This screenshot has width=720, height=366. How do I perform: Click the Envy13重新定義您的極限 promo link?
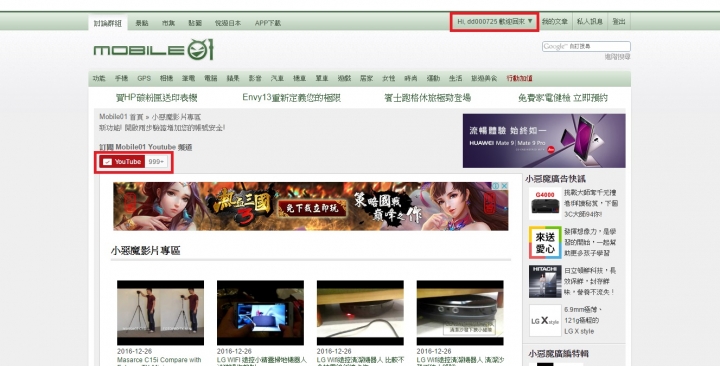coord(292,98)
